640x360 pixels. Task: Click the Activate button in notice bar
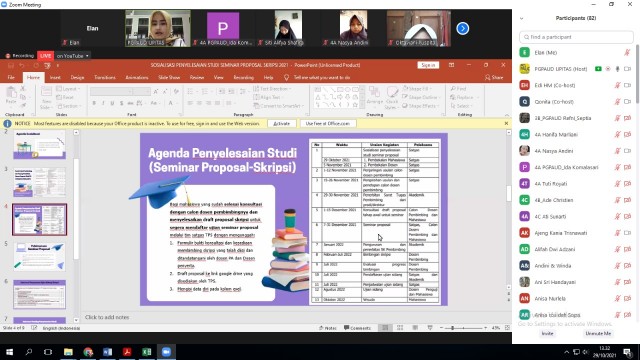[x=282, y=123]
